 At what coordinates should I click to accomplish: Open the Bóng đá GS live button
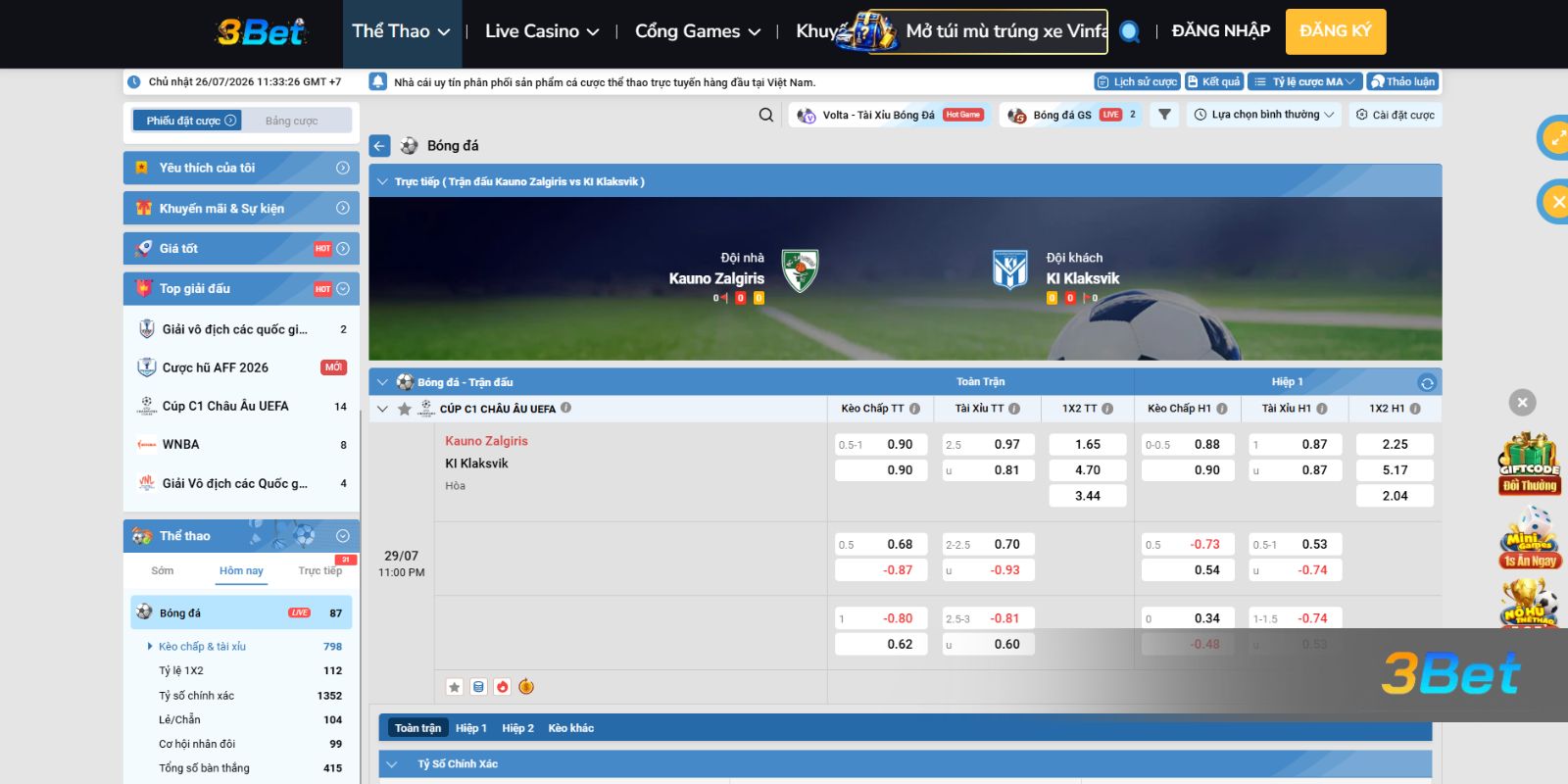tap(1071, 115)
